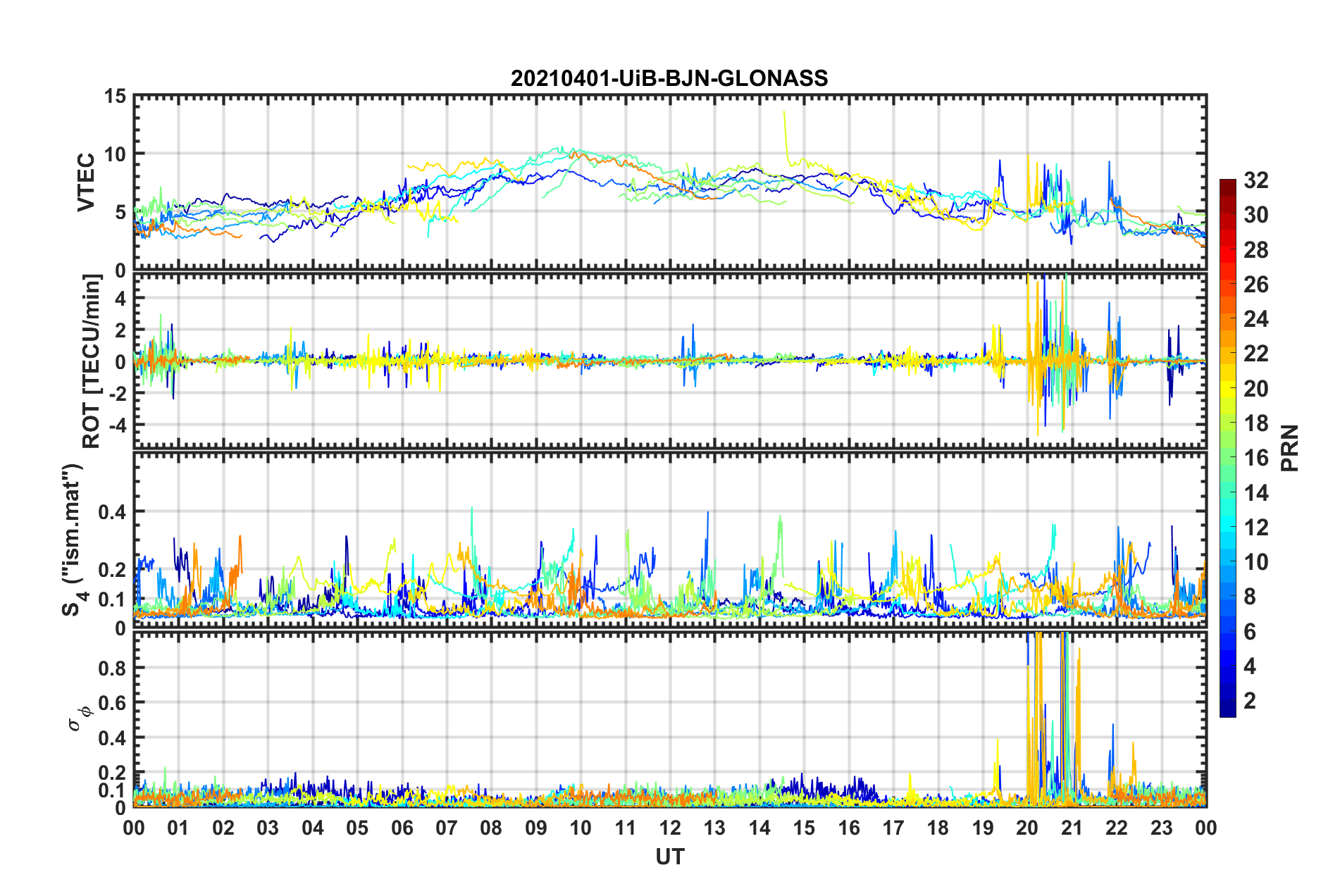Select colorbar tick label 28
The image size is (1340, 896).
tap(1255, 250)
